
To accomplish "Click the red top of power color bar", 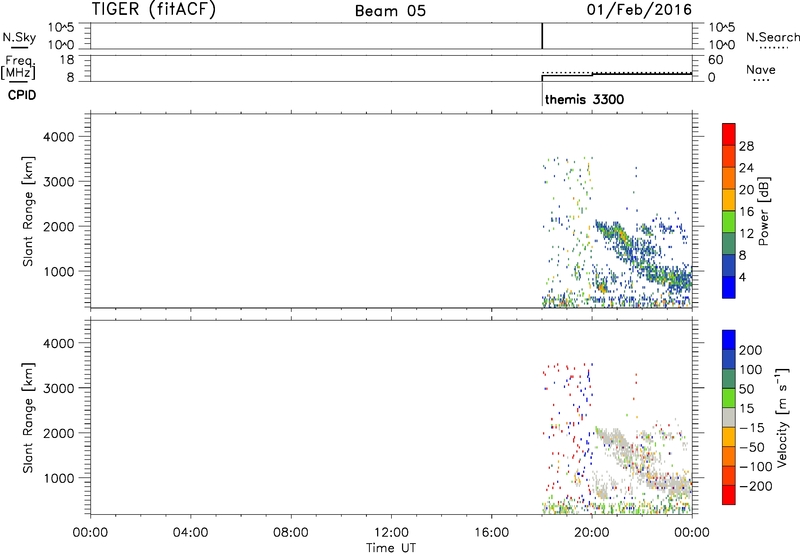I will click(x=729, y=132).
